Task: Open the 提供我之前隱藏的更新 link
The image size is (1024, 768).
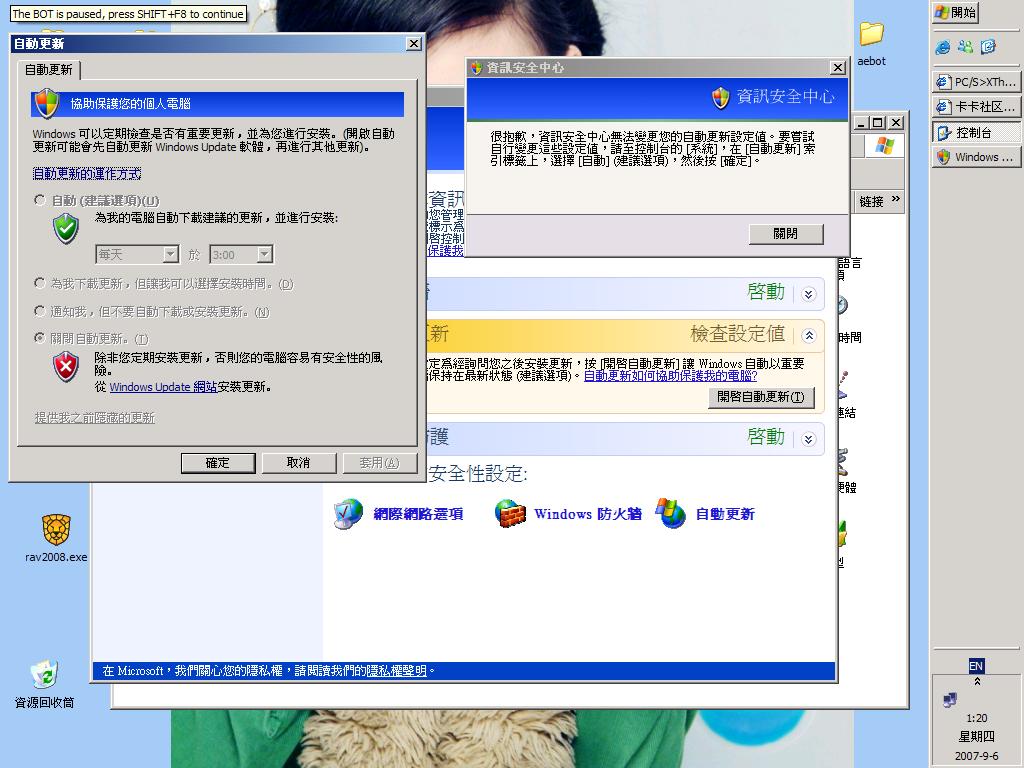Action: (x=95, y=417)
